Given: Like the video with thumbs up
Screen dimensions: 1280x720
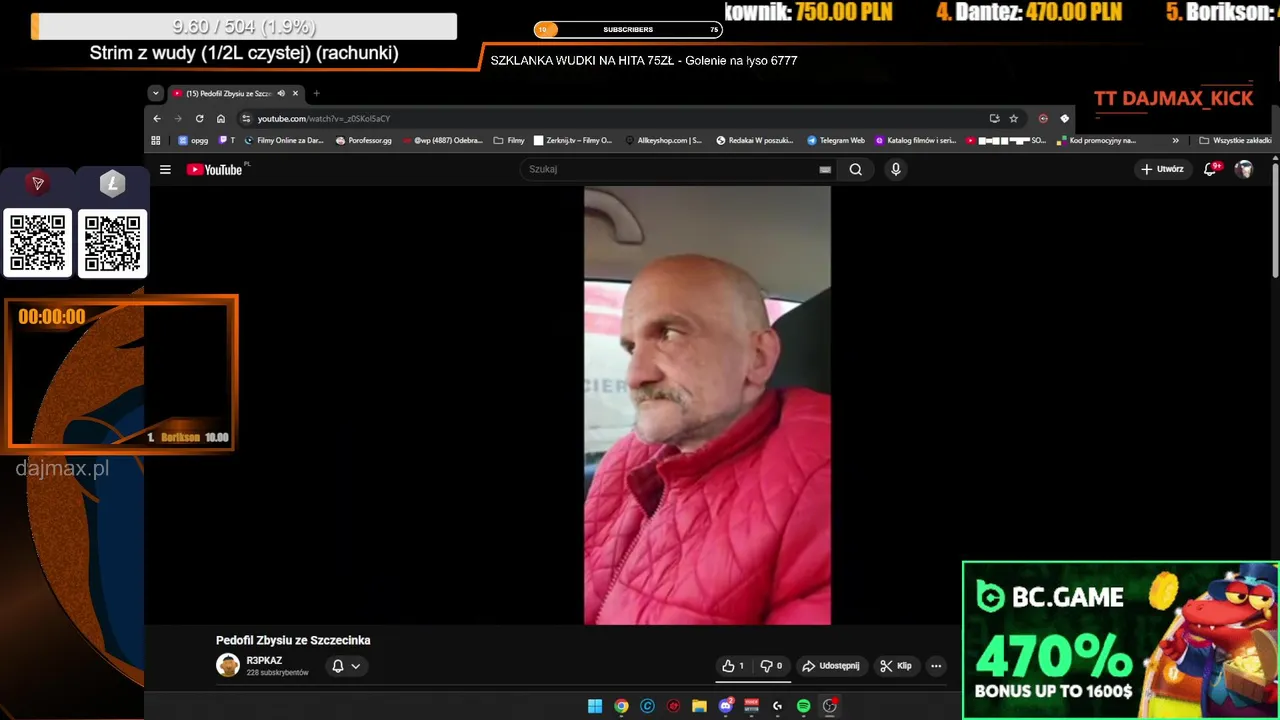Looking at the screenshot, I should [733, 666].
